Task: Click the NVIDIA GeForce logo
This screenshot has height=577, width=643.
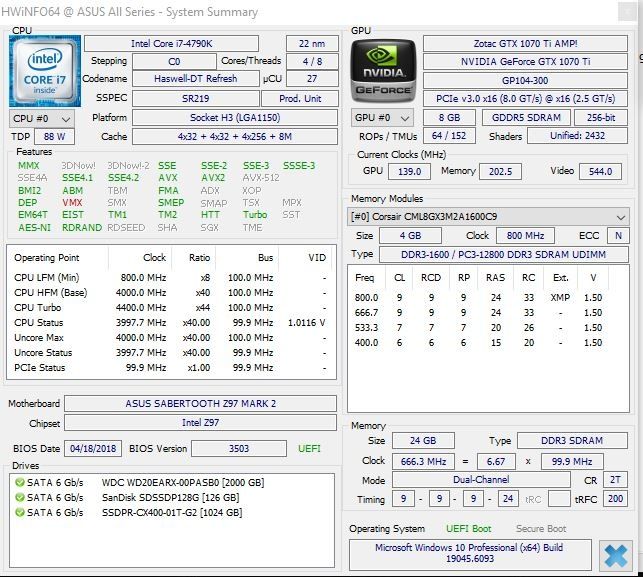Action: (383, 71)
